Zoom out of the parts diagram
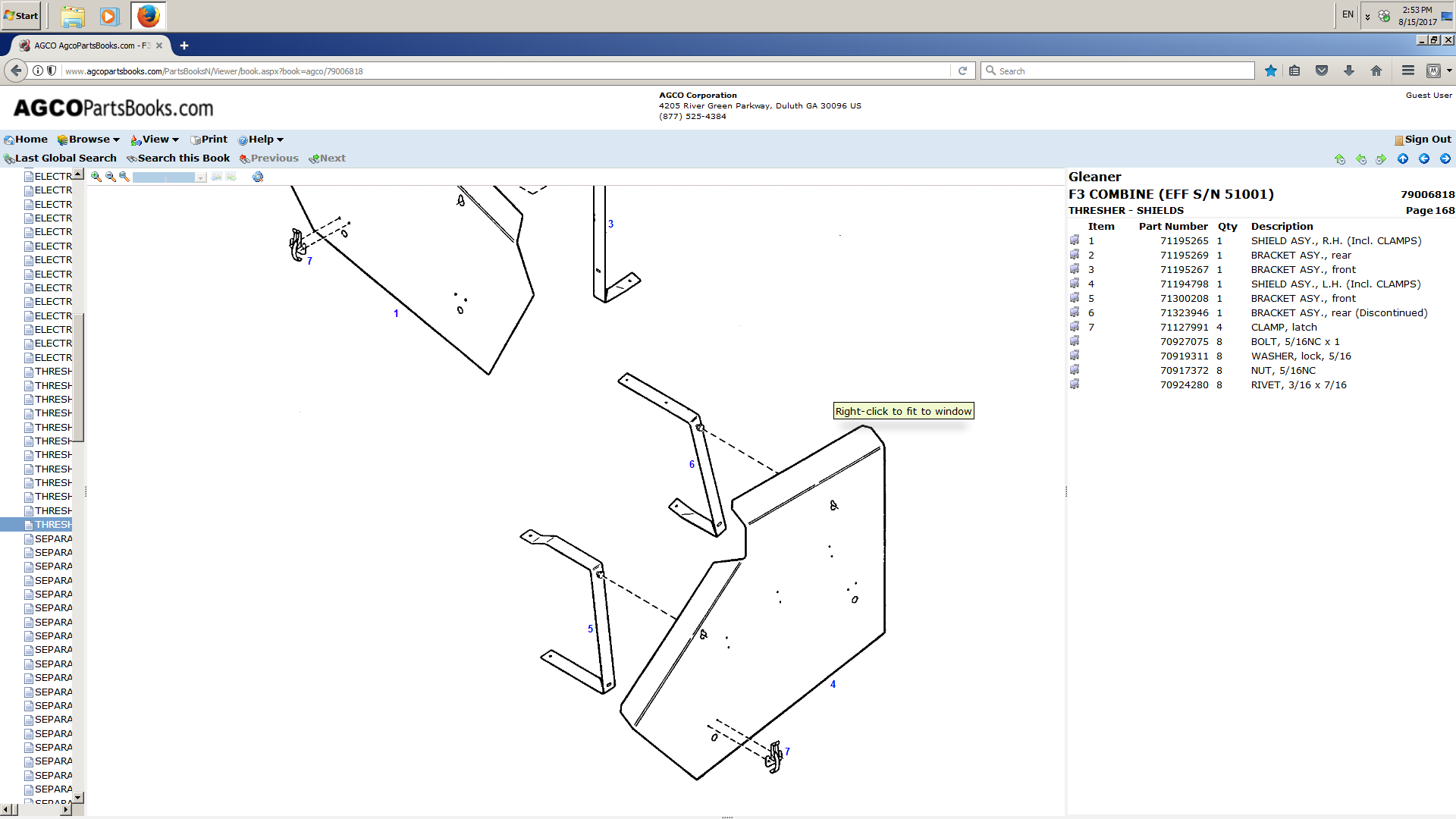 pyautogui.click(x=111, y=177)
